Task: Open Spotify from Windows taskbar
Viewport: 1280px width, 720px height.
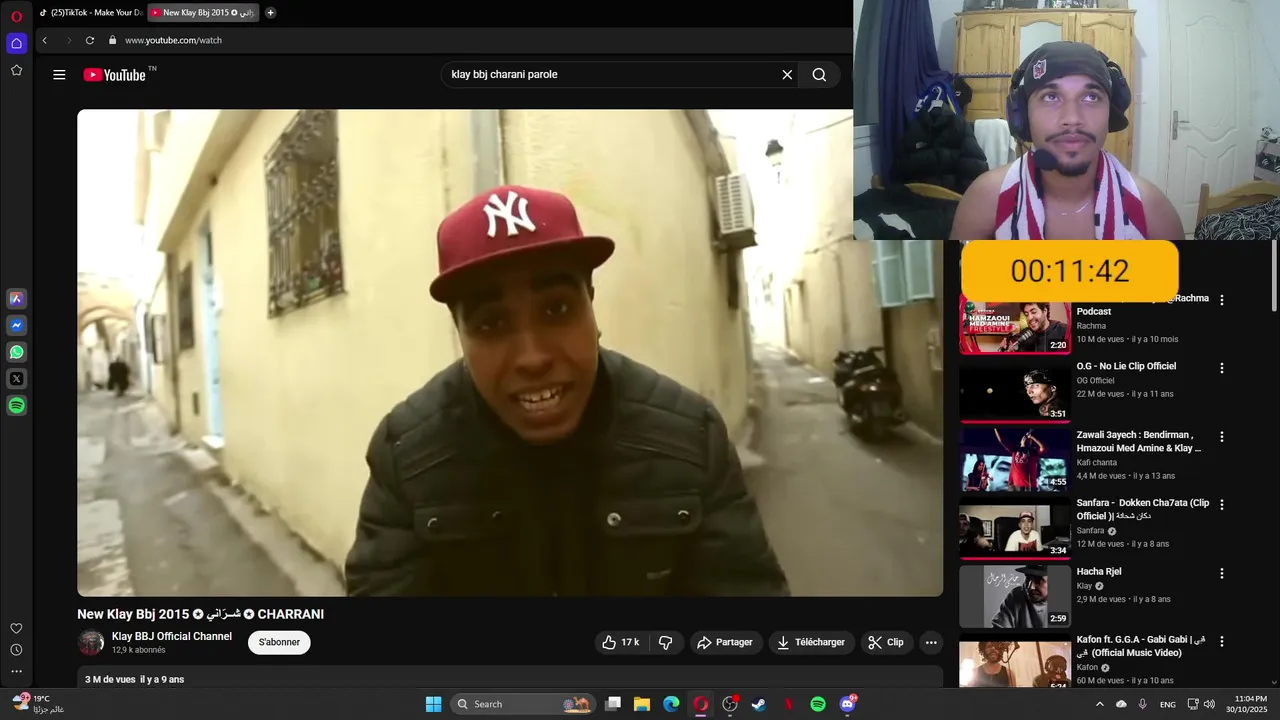Action: tap(818, 704)
